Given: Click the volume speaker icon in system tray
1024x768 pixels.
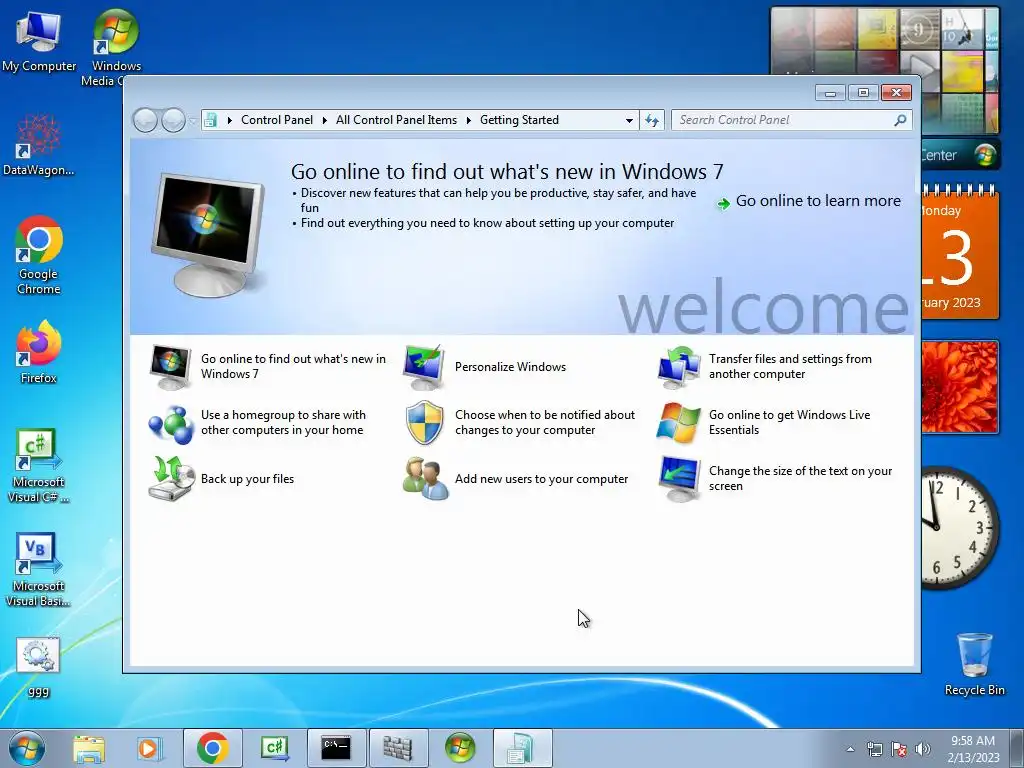Looking at the screenshot, I should [x=922, y=749].
